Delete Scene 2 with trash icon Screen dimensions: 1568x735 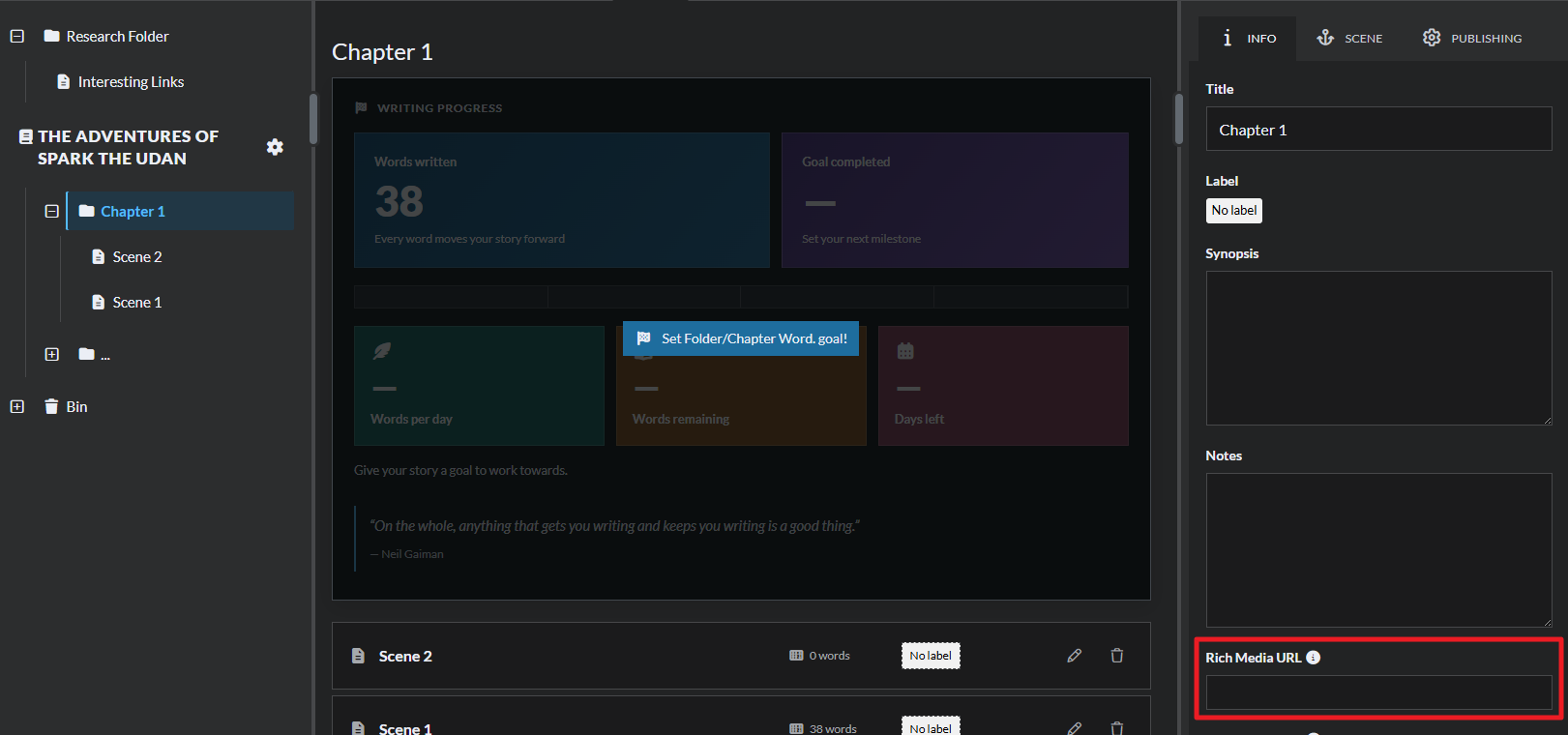pyautogui.click(x=1117, y=656)
